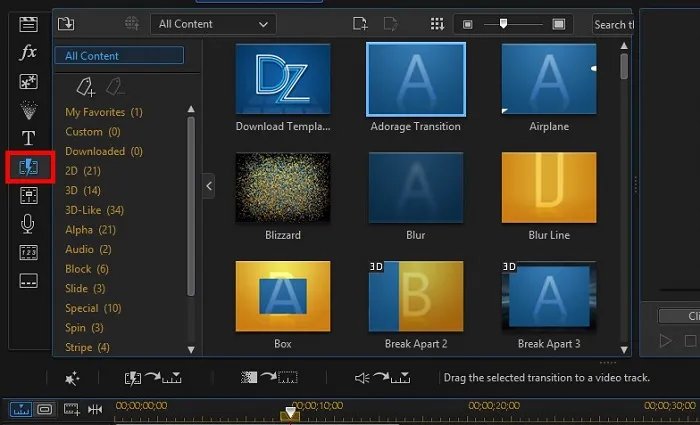Select Stripe (4) category
Screen dimensions: 700x425
tap(87, 348)
